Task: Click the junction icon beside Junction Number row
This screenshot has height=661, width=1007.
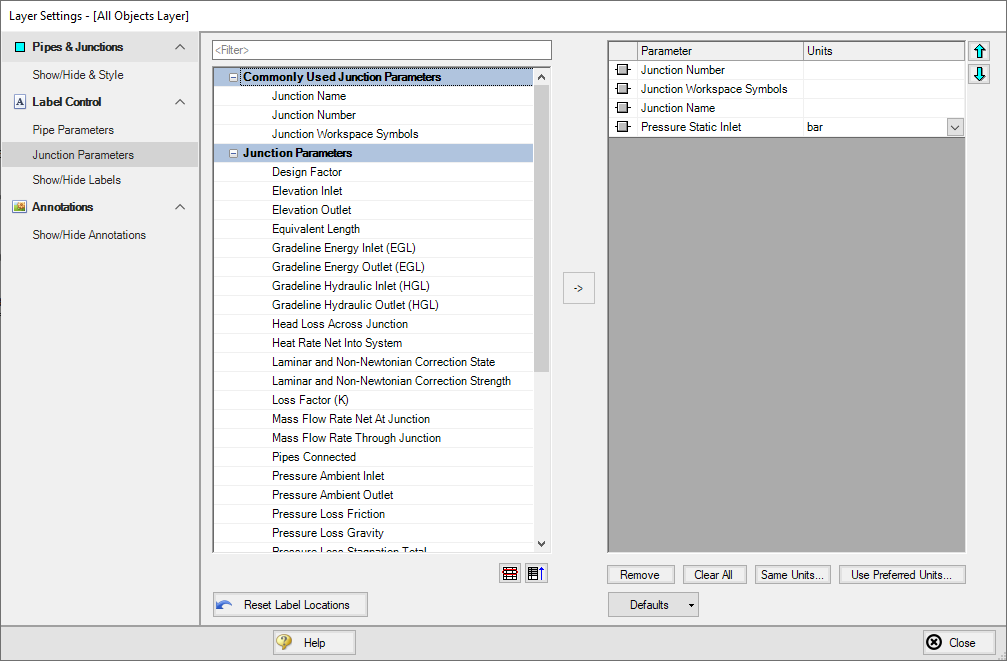Action: [x=623, y=70]
